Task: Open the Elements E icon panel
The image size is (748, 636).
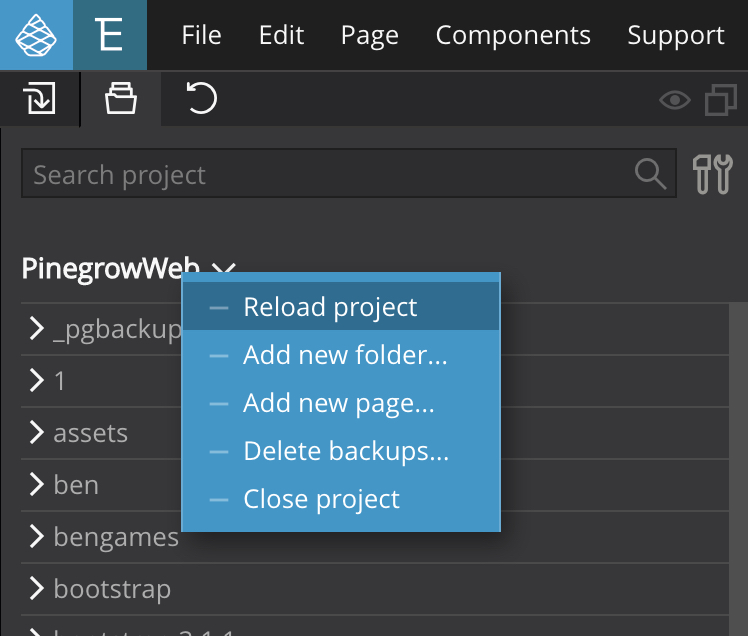Action: pyautogui.click(x=110, y=35)
